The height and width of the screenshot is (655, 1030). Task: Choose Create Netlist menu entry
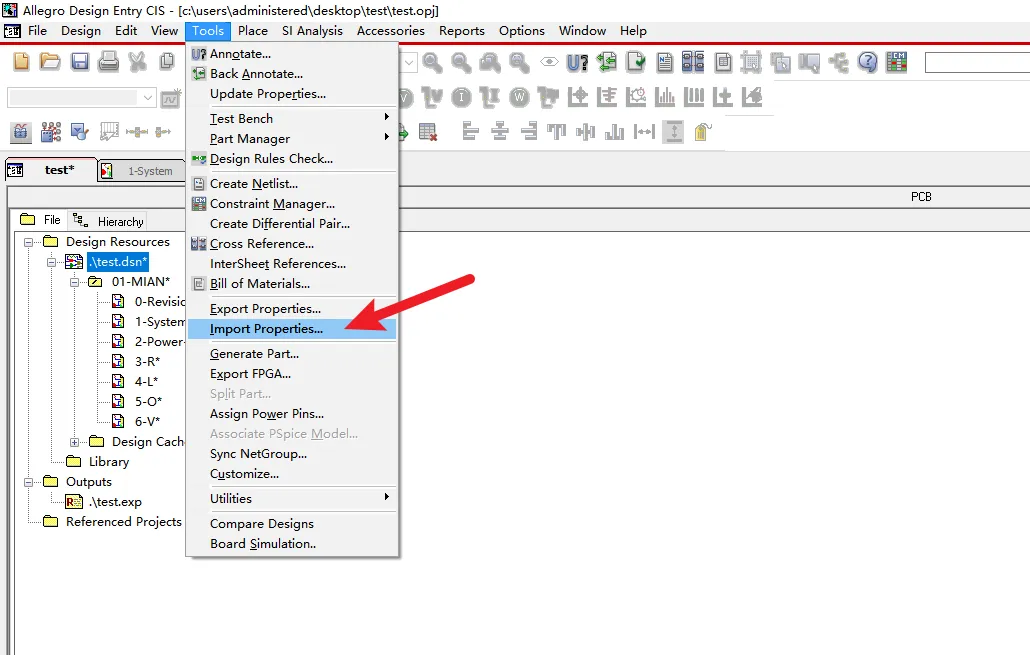click(x=292, y=184)
